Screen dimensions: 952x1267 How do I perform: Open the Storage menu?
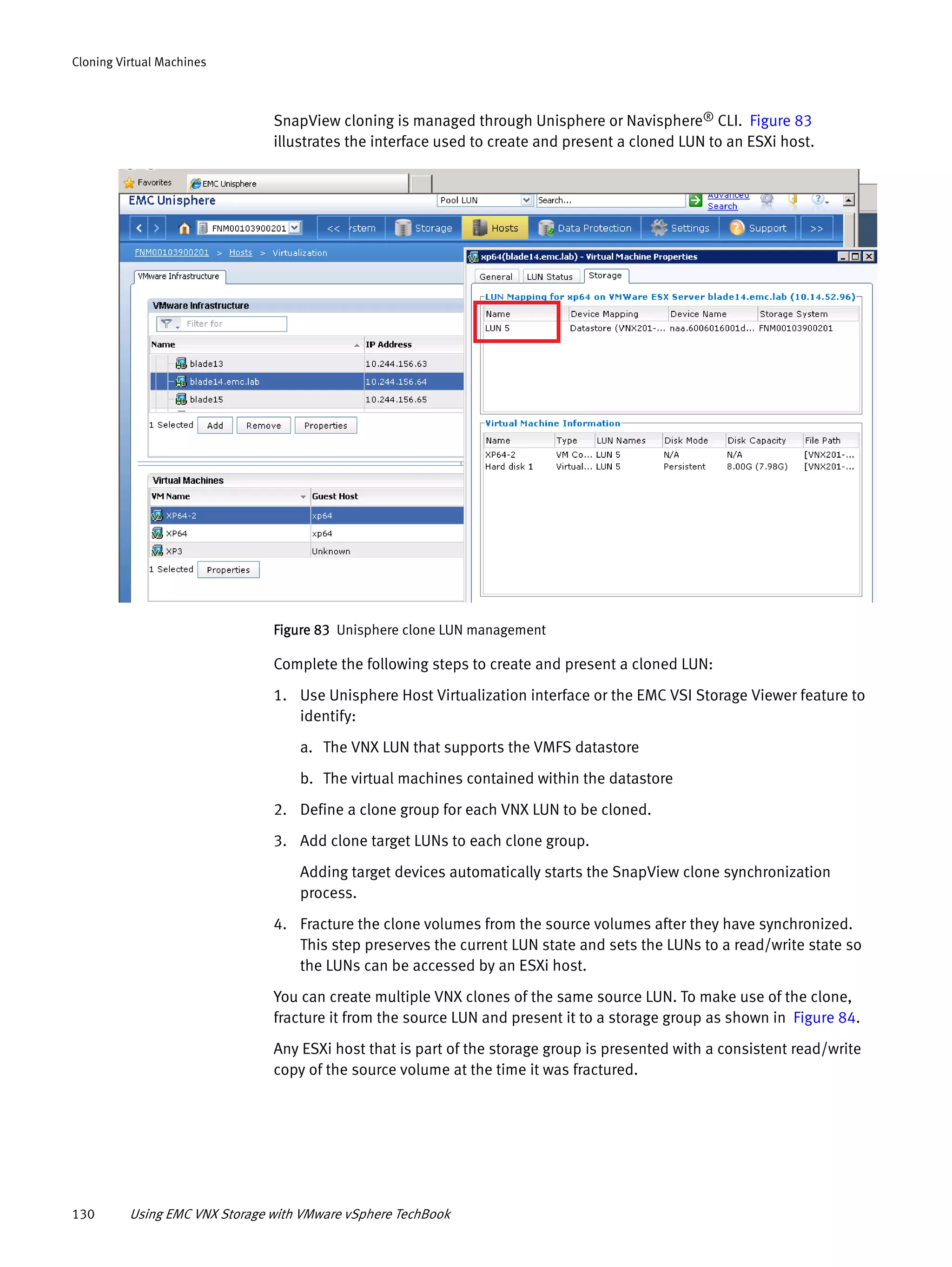click(424, 228)
